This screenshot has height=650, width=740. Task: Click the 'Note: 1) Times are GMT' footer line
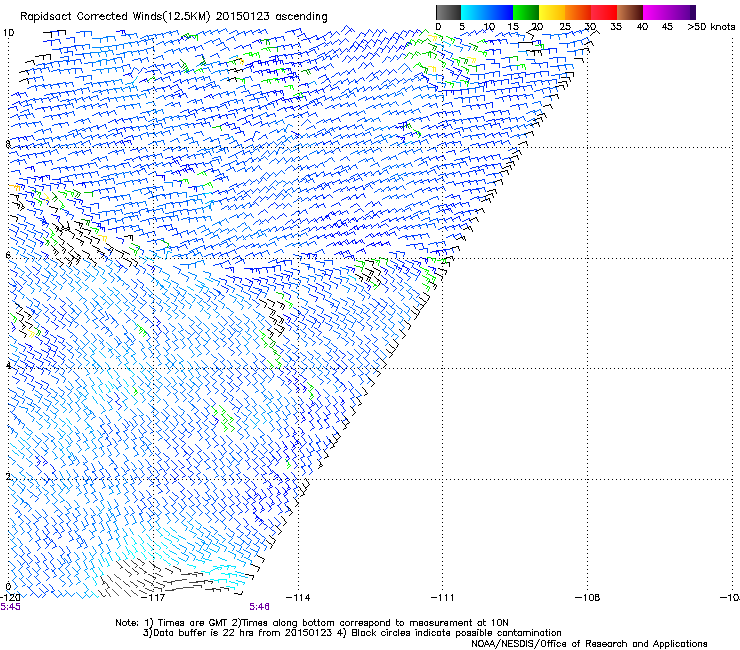click(312, 623)
